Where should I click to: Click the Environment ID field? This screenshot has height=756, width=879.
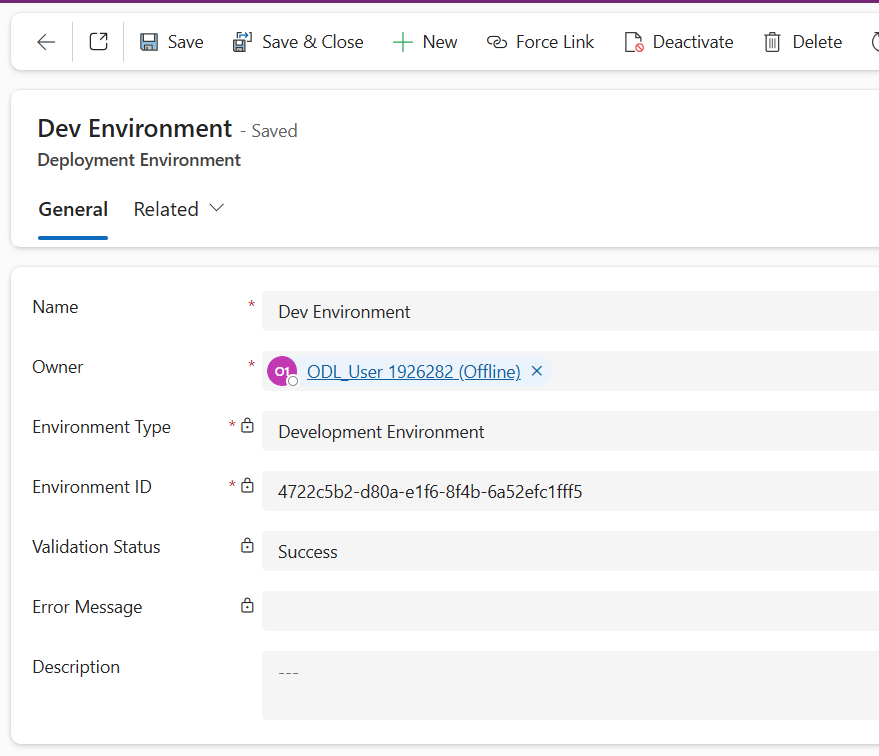click(x=500, y=491)
